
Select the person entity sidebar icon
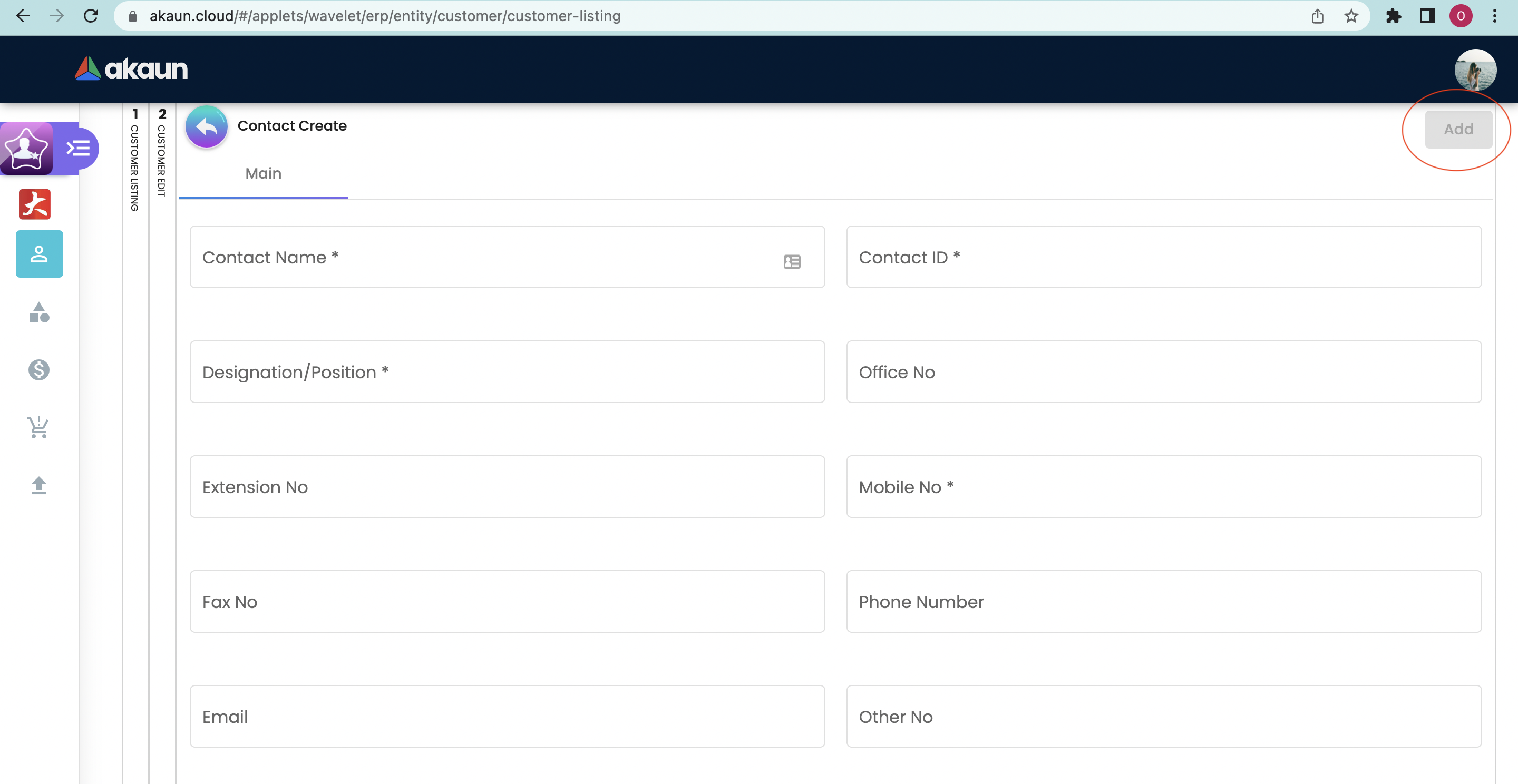[39, 254]
